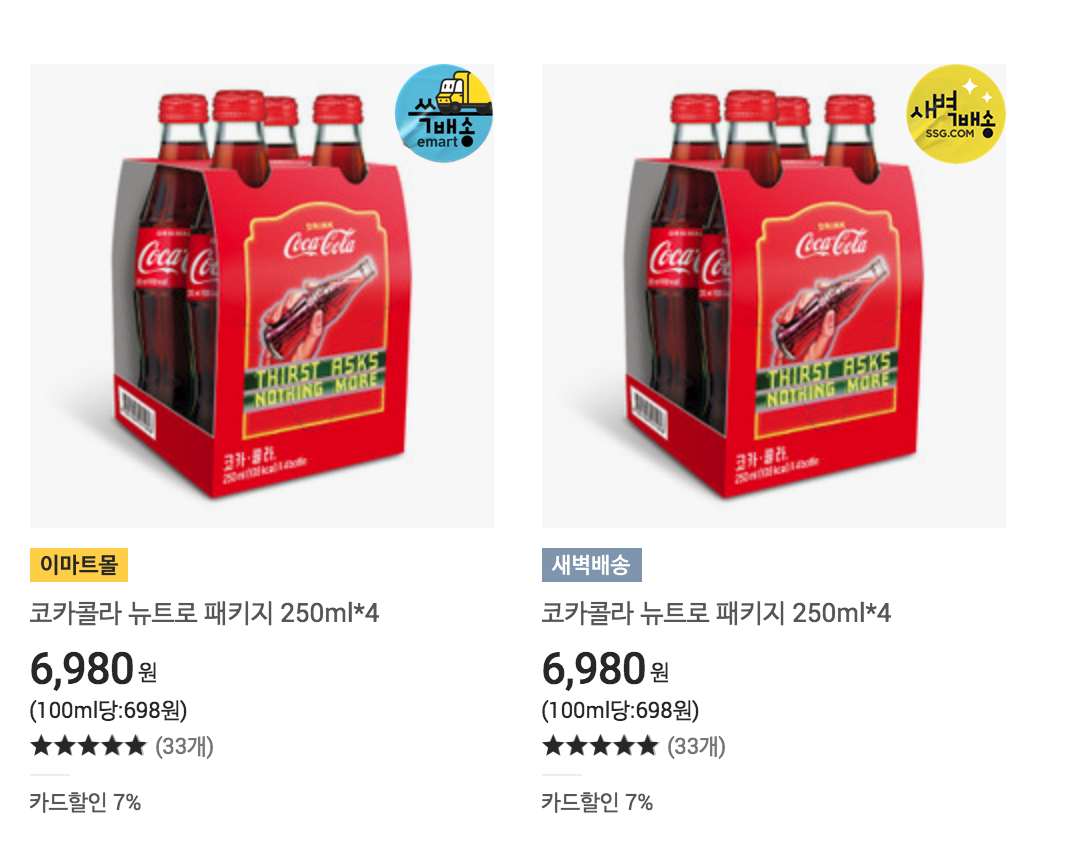Click the left product's star rating

pos(89,745)
